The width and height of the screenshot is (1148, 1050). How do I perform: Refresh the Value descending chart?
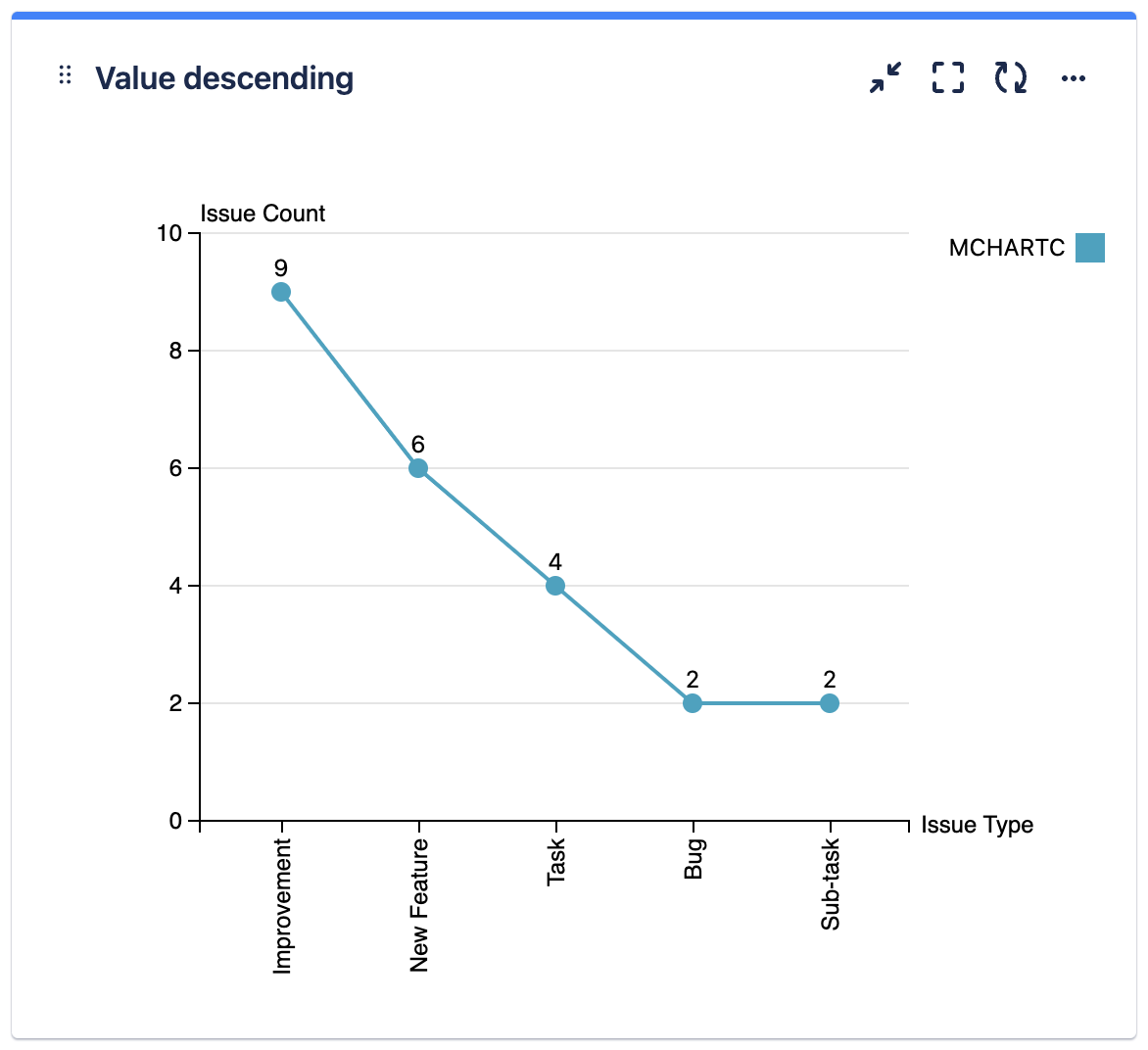click(1011, 77)
